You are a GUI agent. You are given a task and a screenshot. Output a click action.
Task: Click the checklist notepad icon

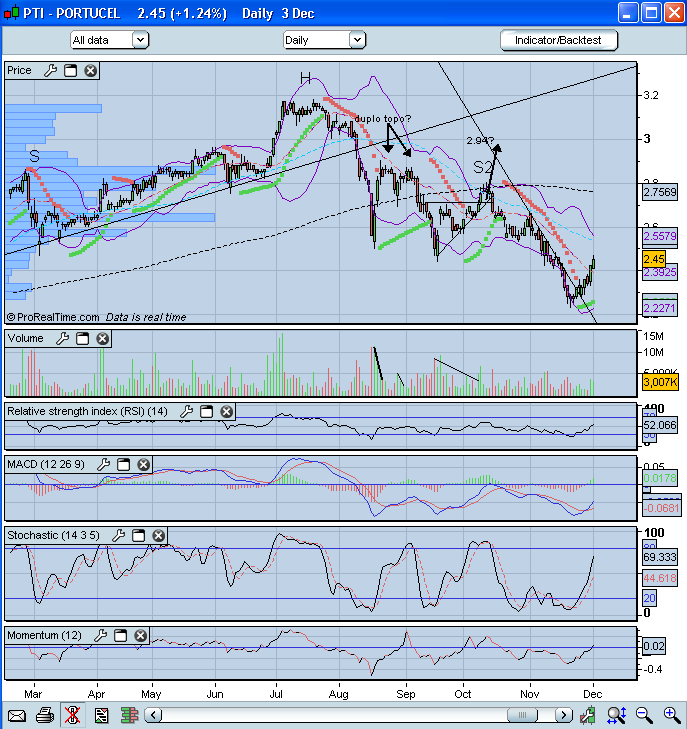click(101, 715)
